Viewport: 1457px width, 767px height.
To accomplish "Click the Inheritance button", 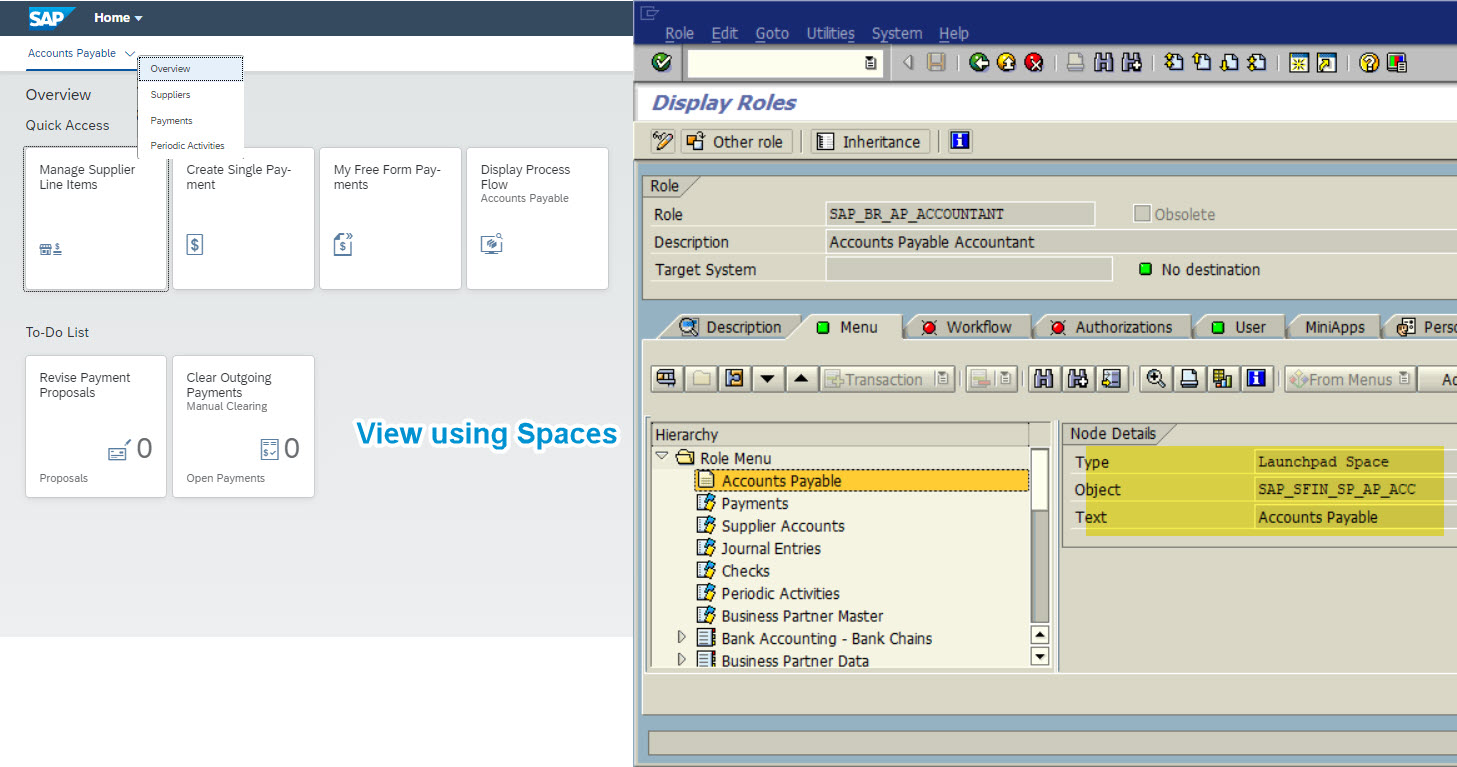I will (870, 142).
